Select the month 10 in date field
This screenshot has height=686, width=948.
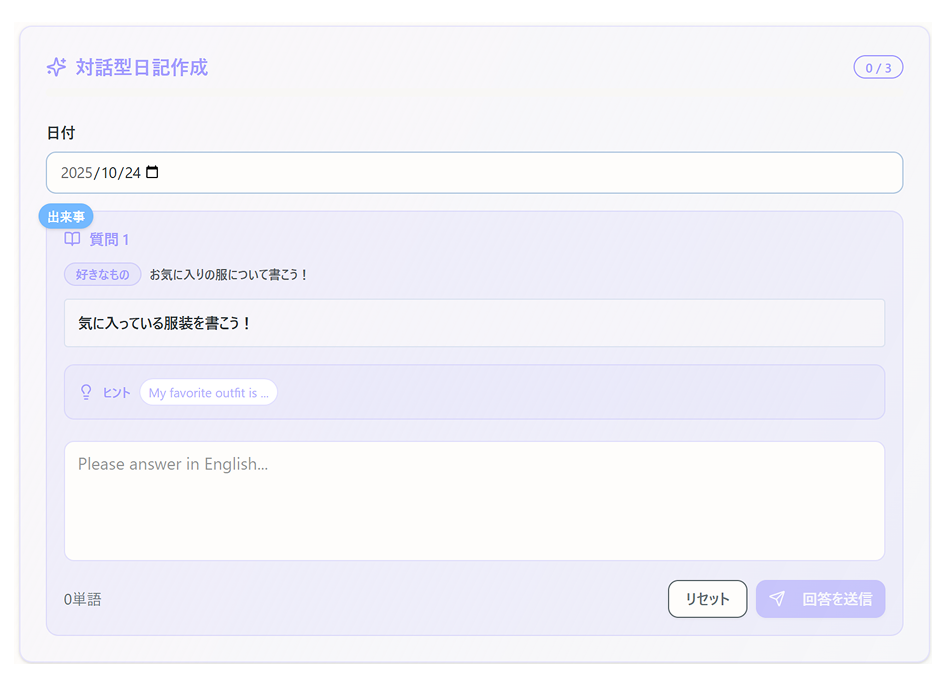[109, 173]
